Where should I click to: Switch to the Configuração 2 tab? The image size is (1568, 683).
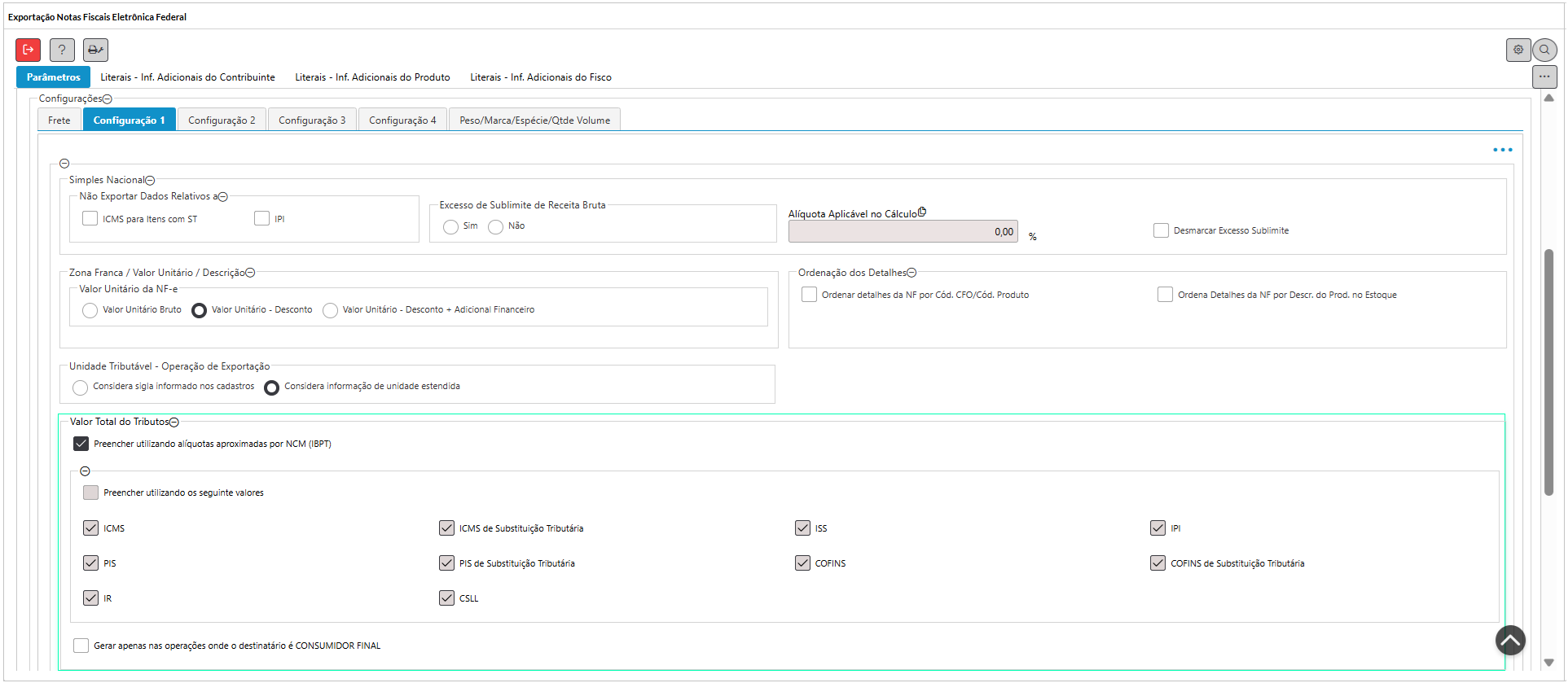(222, 120)
